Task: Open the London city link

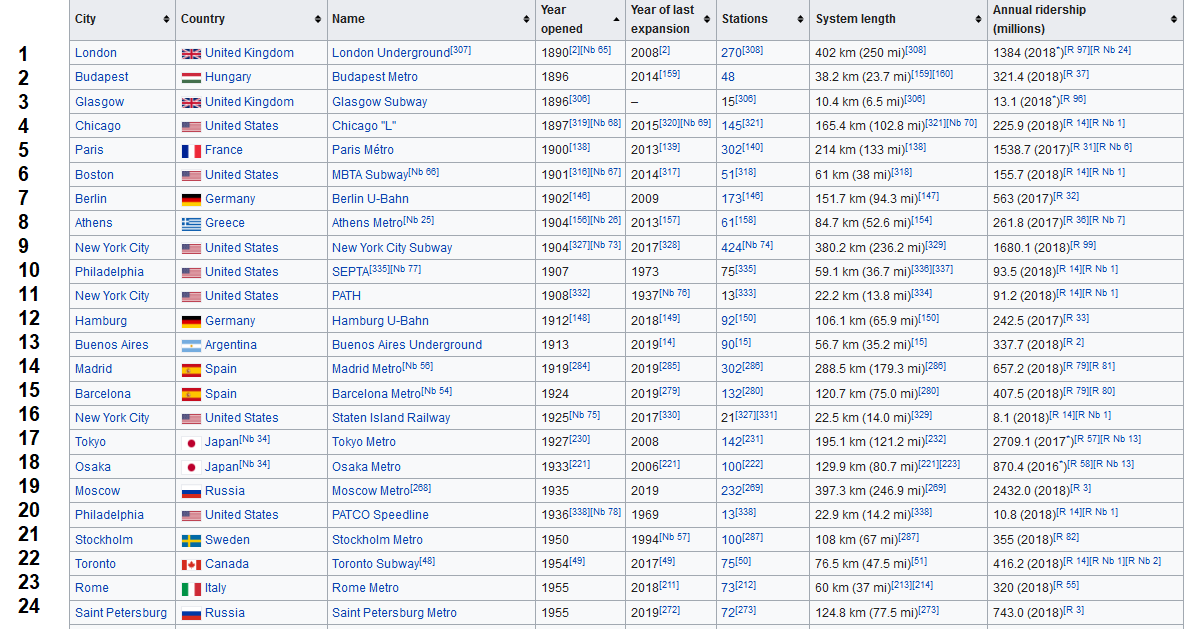Action: 96,53
